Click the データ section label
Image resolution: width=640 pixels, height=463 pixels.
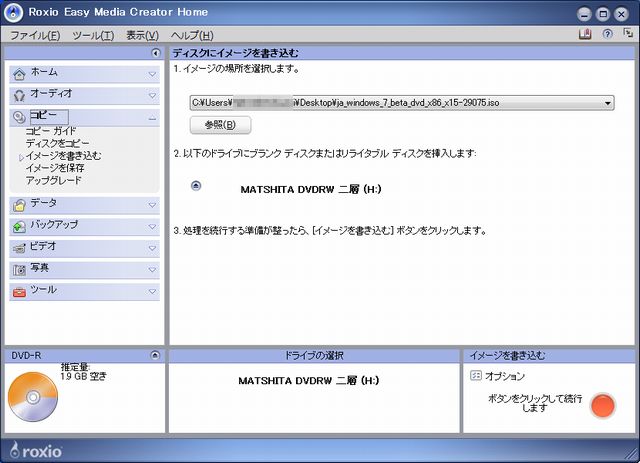44,203
